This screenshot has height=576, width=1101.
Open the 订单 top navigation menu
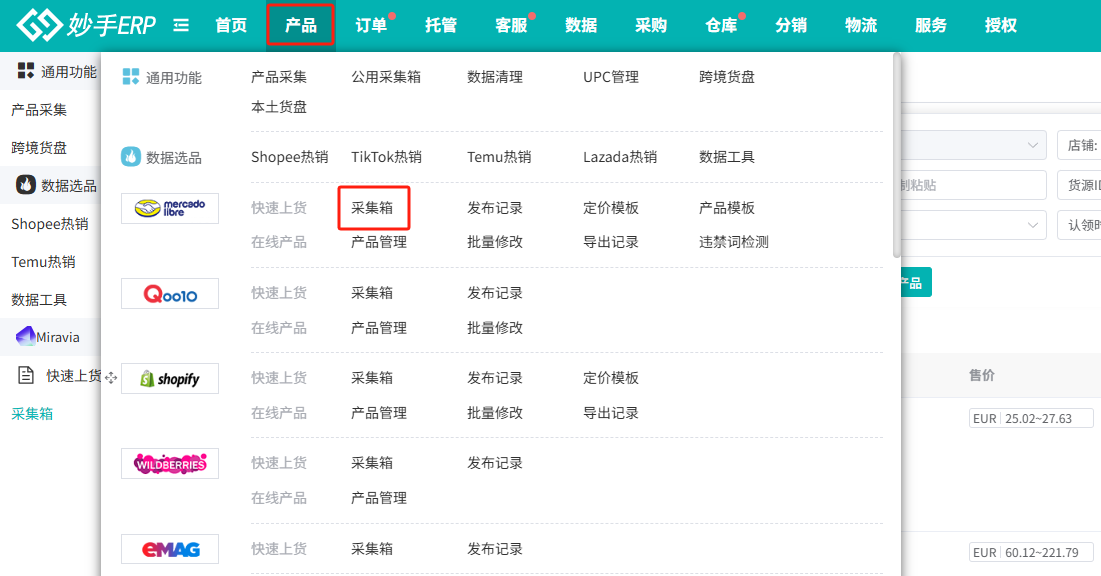pyautogui.click(x=371, y=25)
